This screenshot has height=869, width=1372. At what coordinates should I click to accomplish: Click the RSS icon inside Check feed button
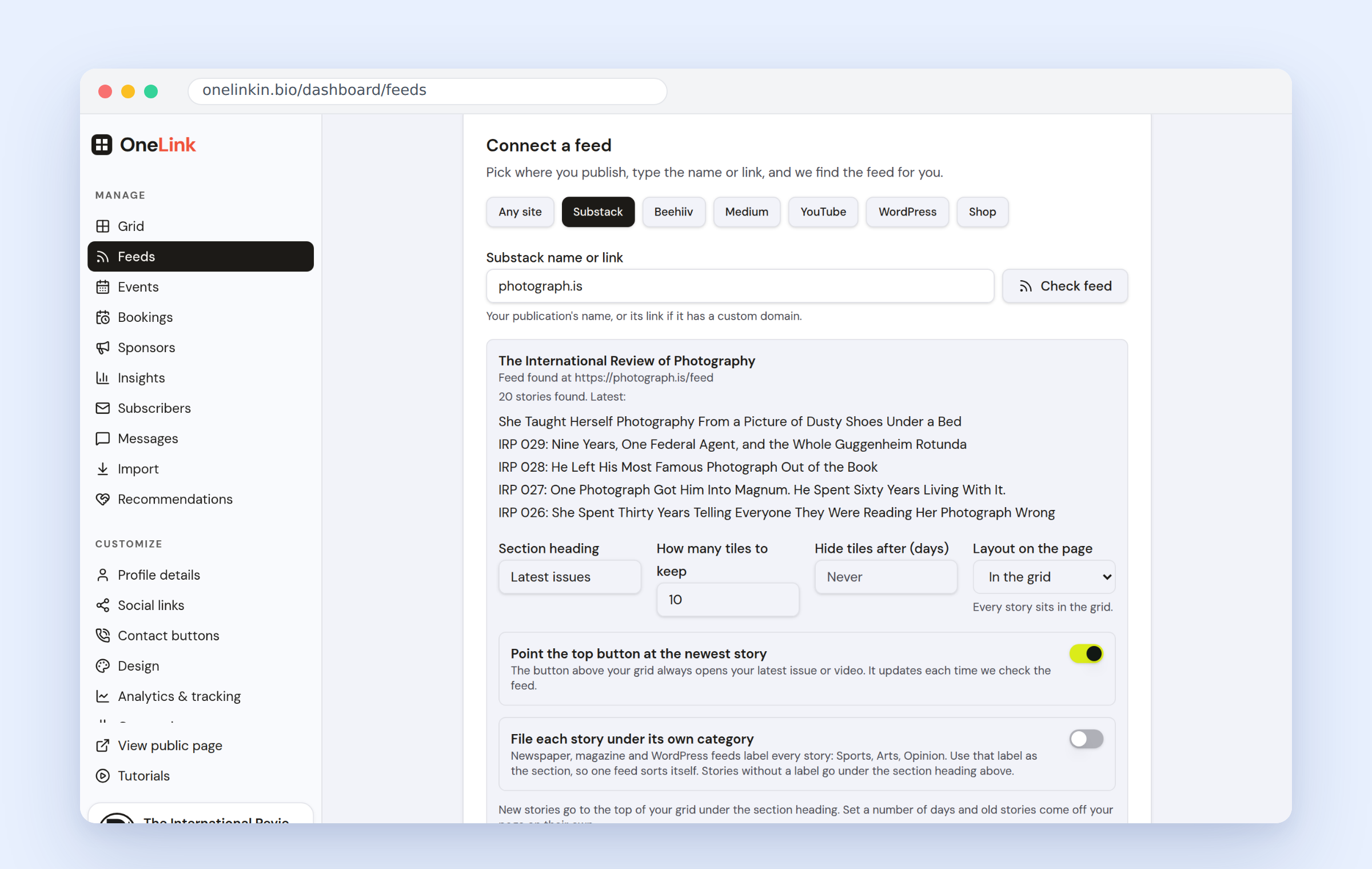[1026, 286]
